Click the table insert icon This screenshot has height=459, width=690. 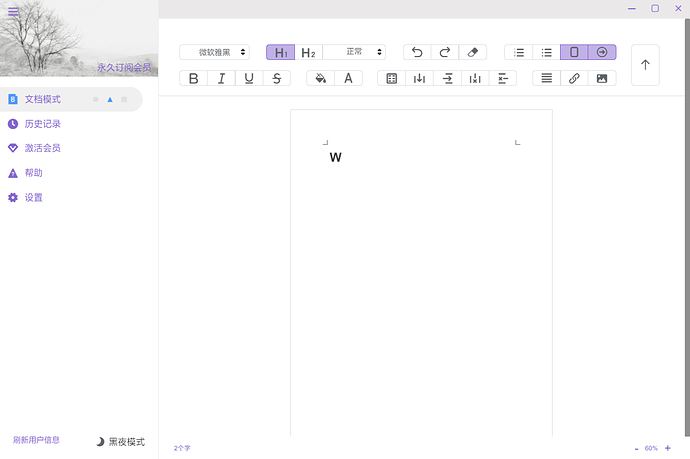click(x=392, y=78)
